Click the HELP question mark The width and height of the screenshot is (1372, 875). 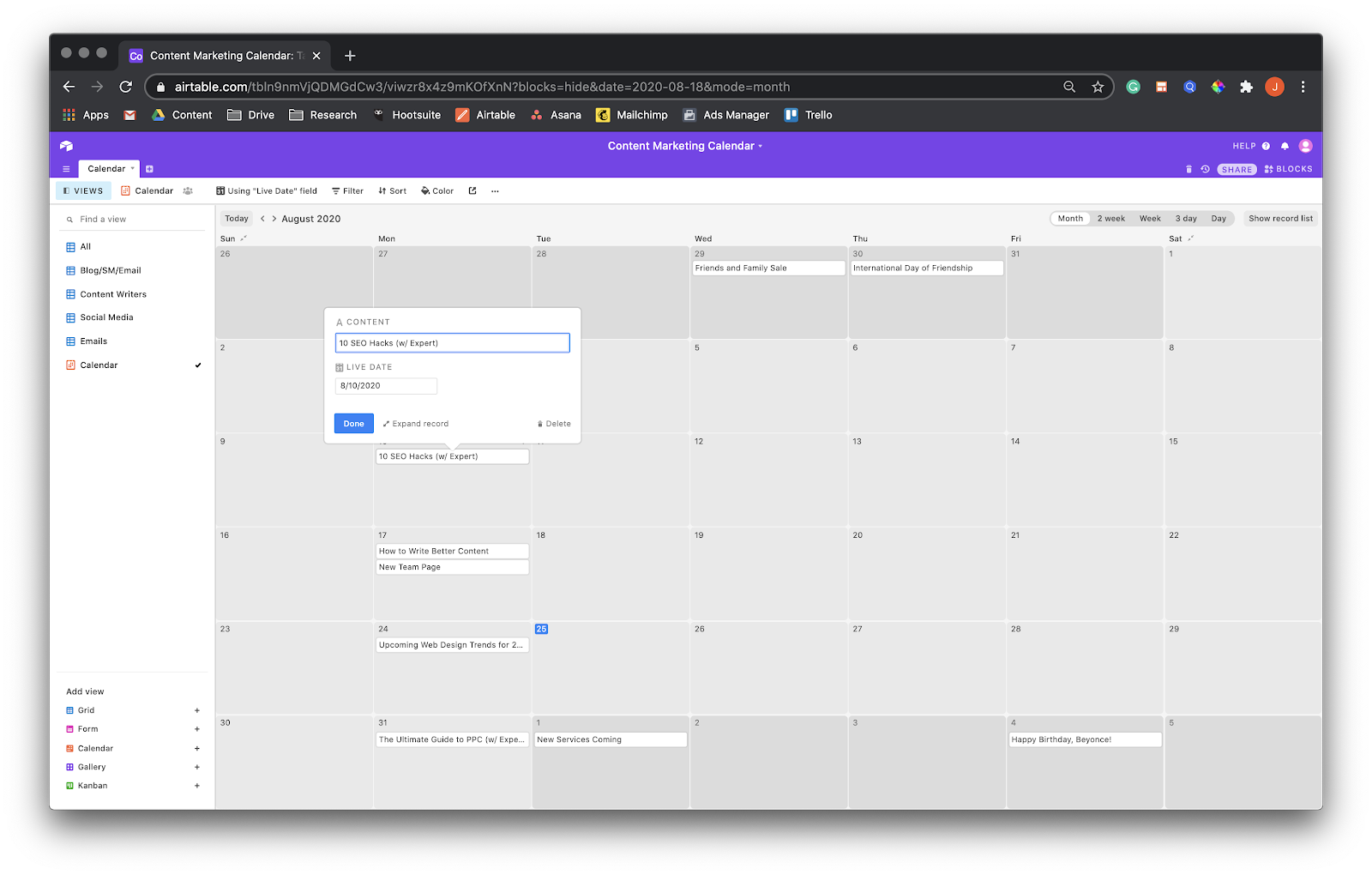[1266, 146]
